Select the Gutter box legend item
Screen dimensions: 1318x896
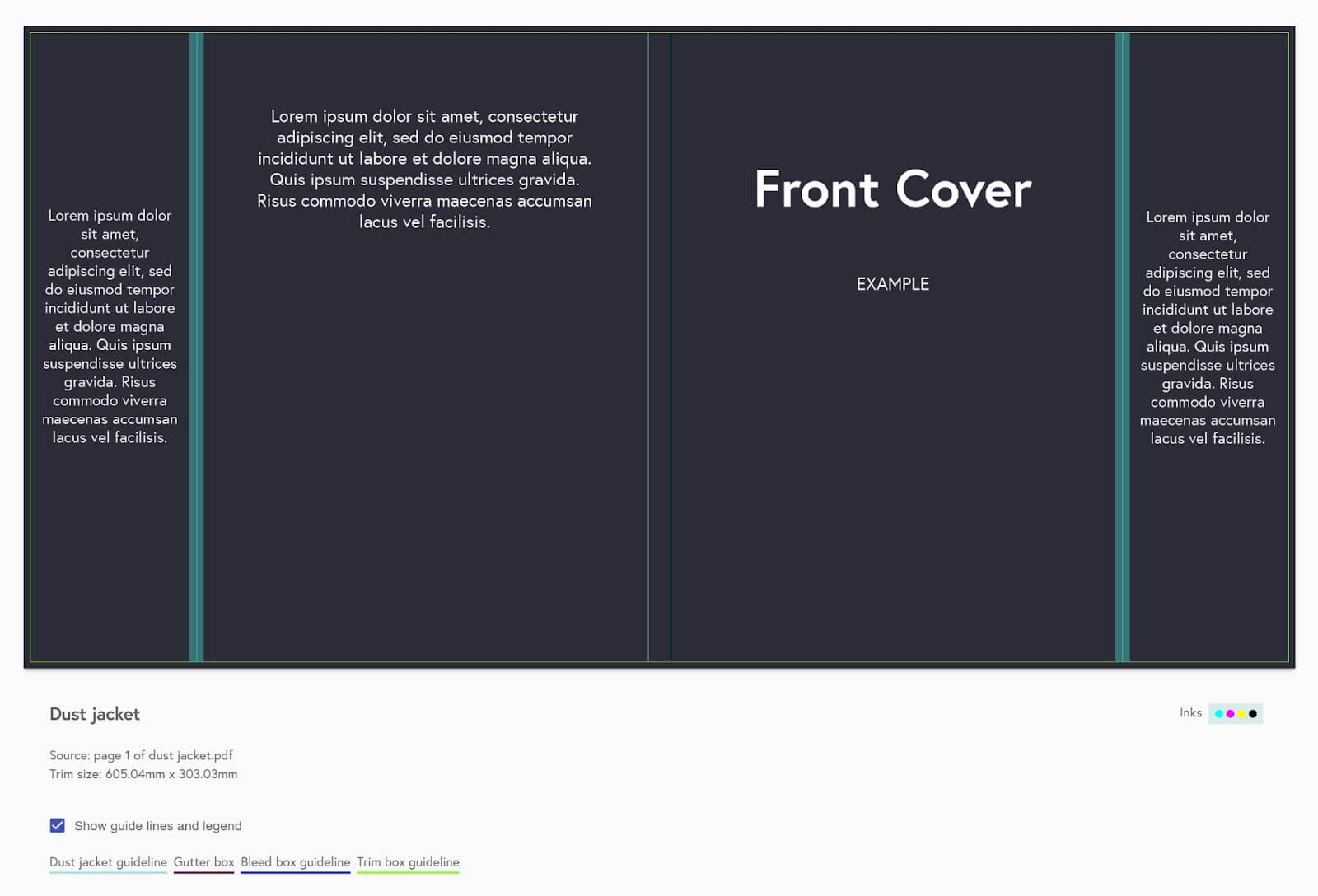(203, 862)
